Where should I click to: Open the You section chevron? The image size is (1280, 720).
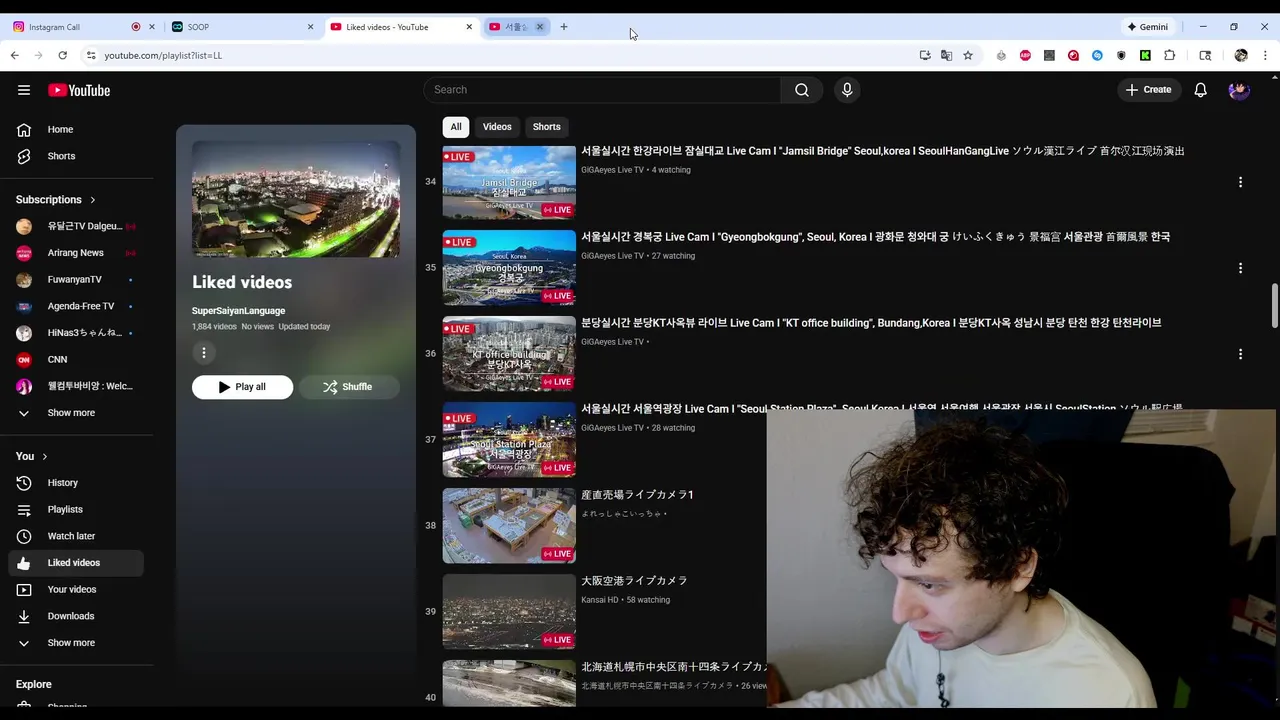tap(44, 456)
